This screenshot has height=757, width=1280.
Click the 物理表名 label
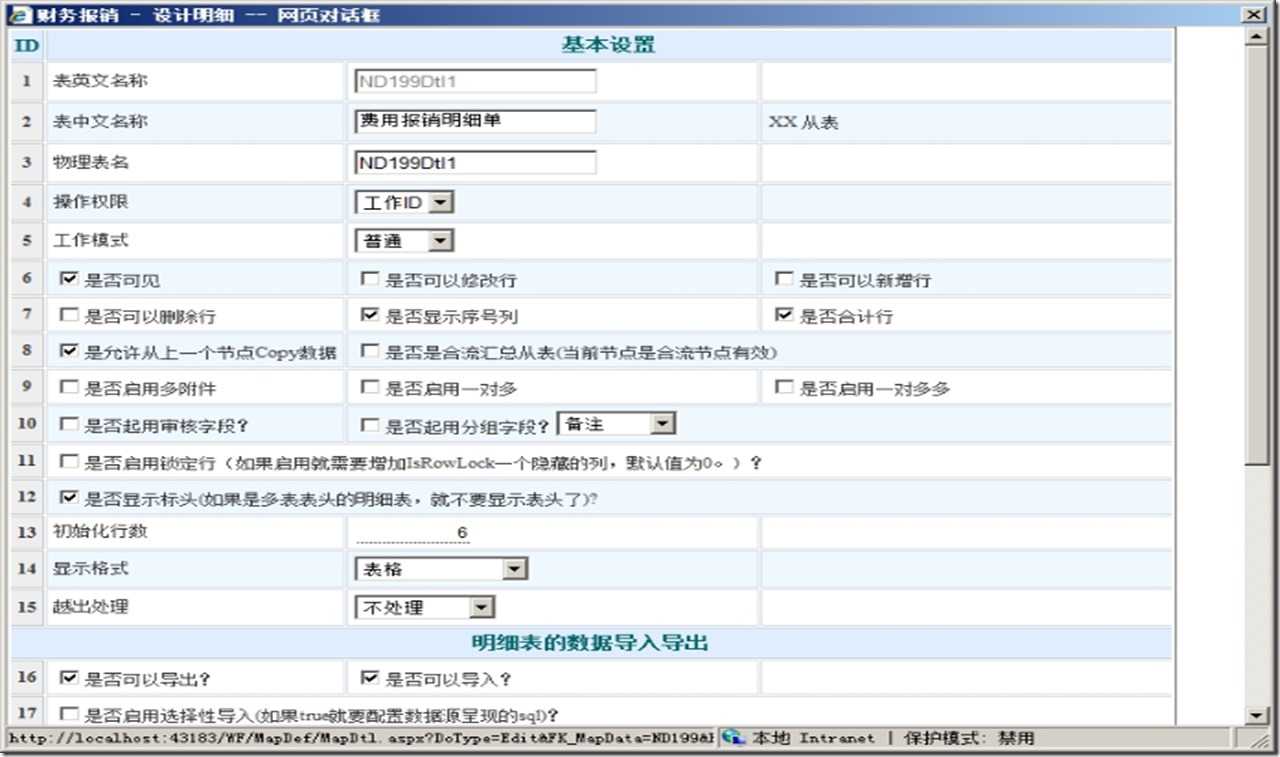pos(91,161)
